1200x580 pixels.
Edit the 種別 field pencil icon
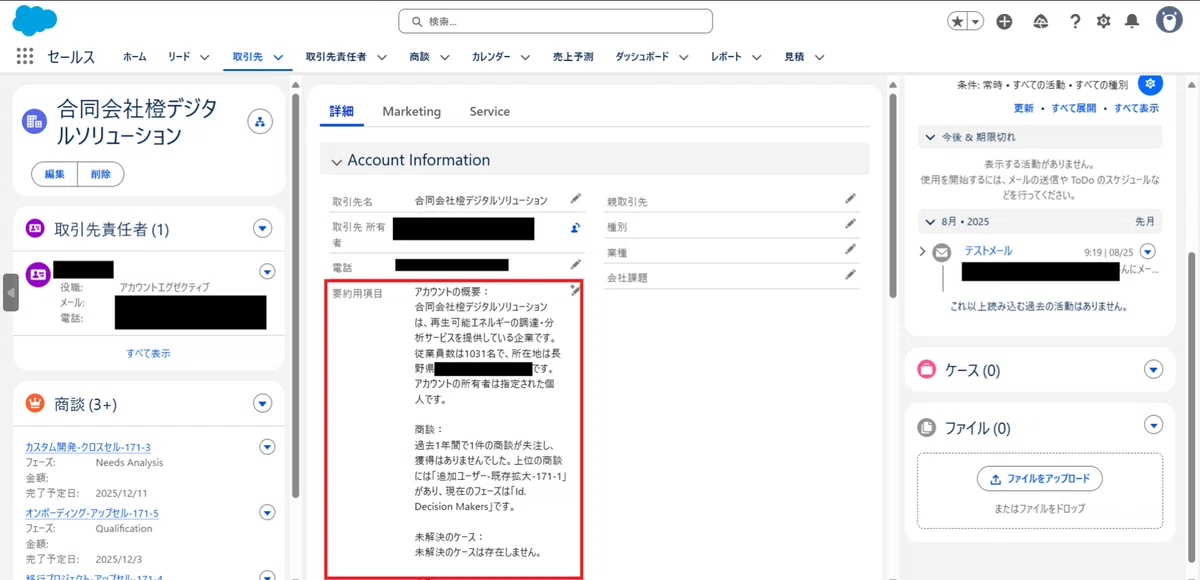851,224
